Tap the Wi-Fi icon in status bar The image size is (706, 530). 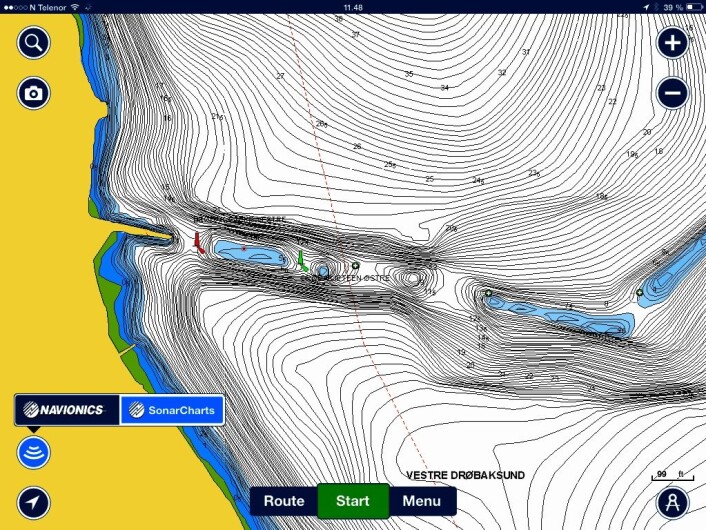[x=75, y=7]
